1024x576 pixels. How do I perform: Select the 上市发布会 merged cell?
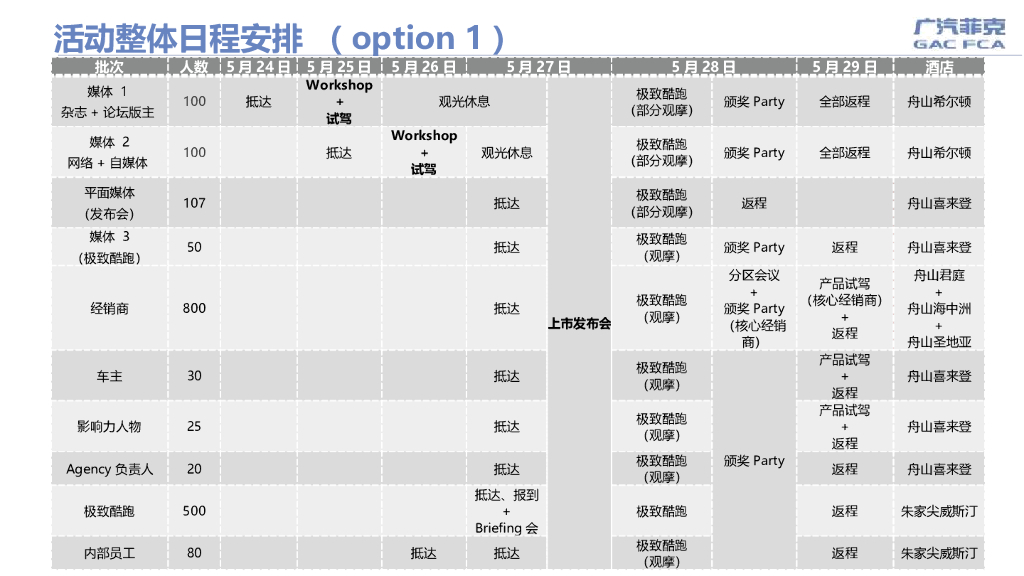579,323
